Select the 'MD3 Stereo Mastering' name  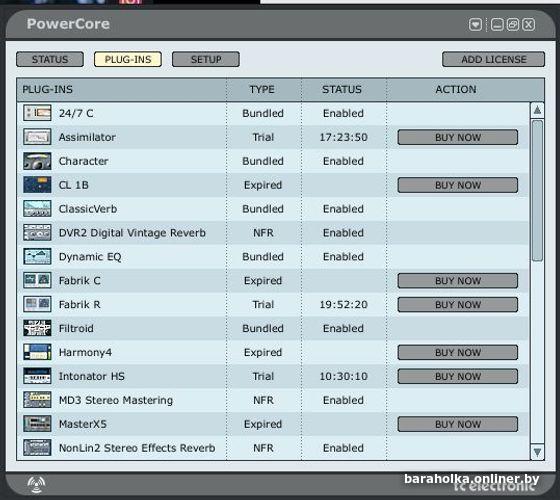click(116, 400)
